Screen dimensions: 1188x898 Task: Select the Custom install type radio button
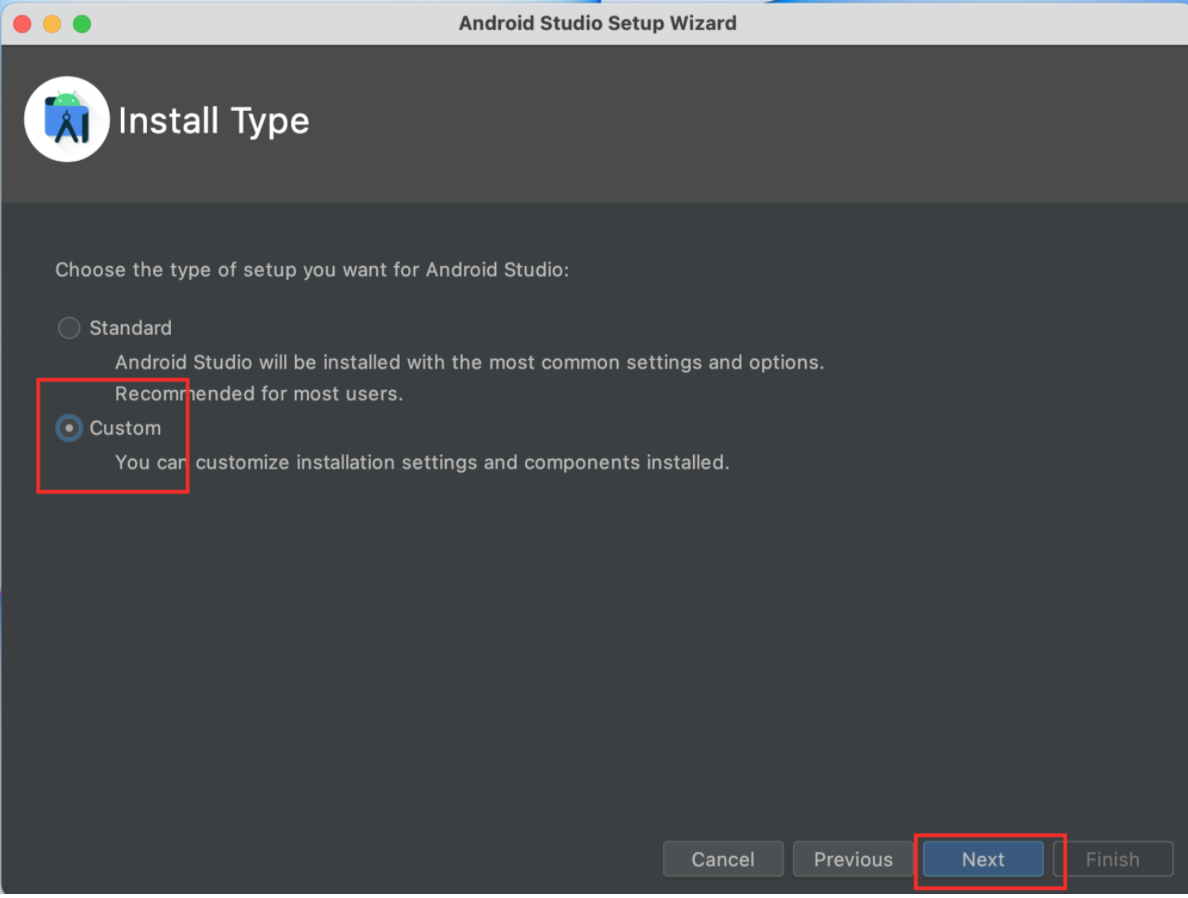click(69, 428)
